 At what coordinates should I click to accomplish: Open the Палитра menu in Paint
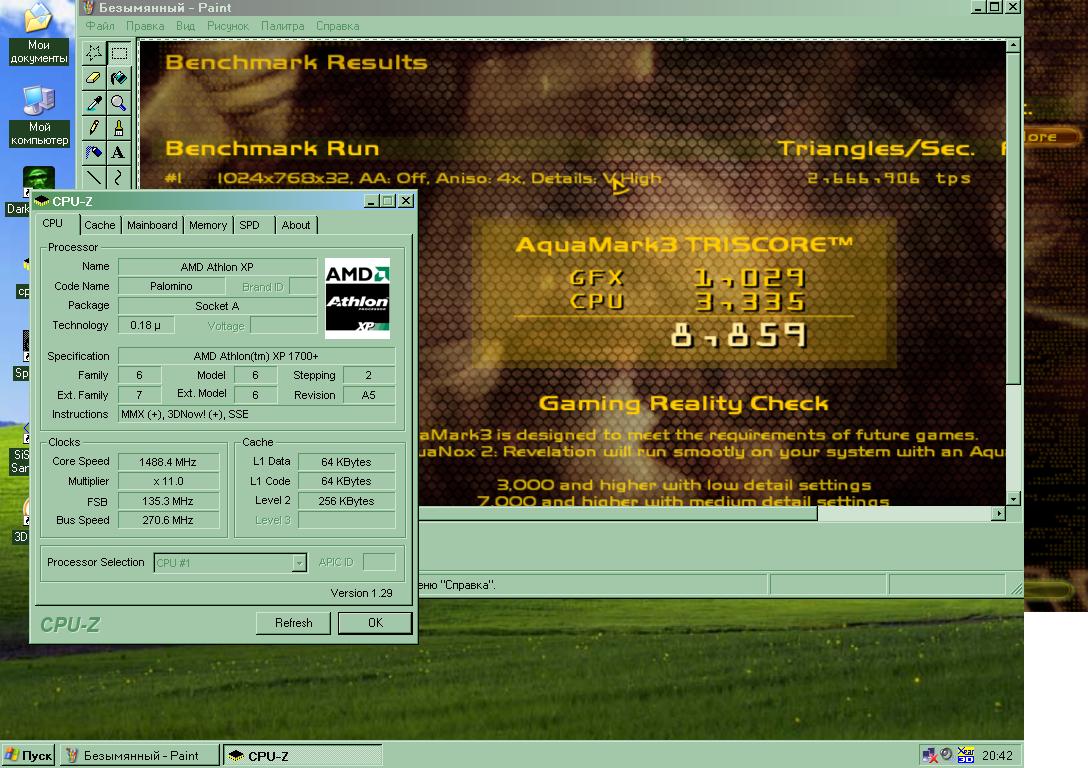tap(282, 26)
